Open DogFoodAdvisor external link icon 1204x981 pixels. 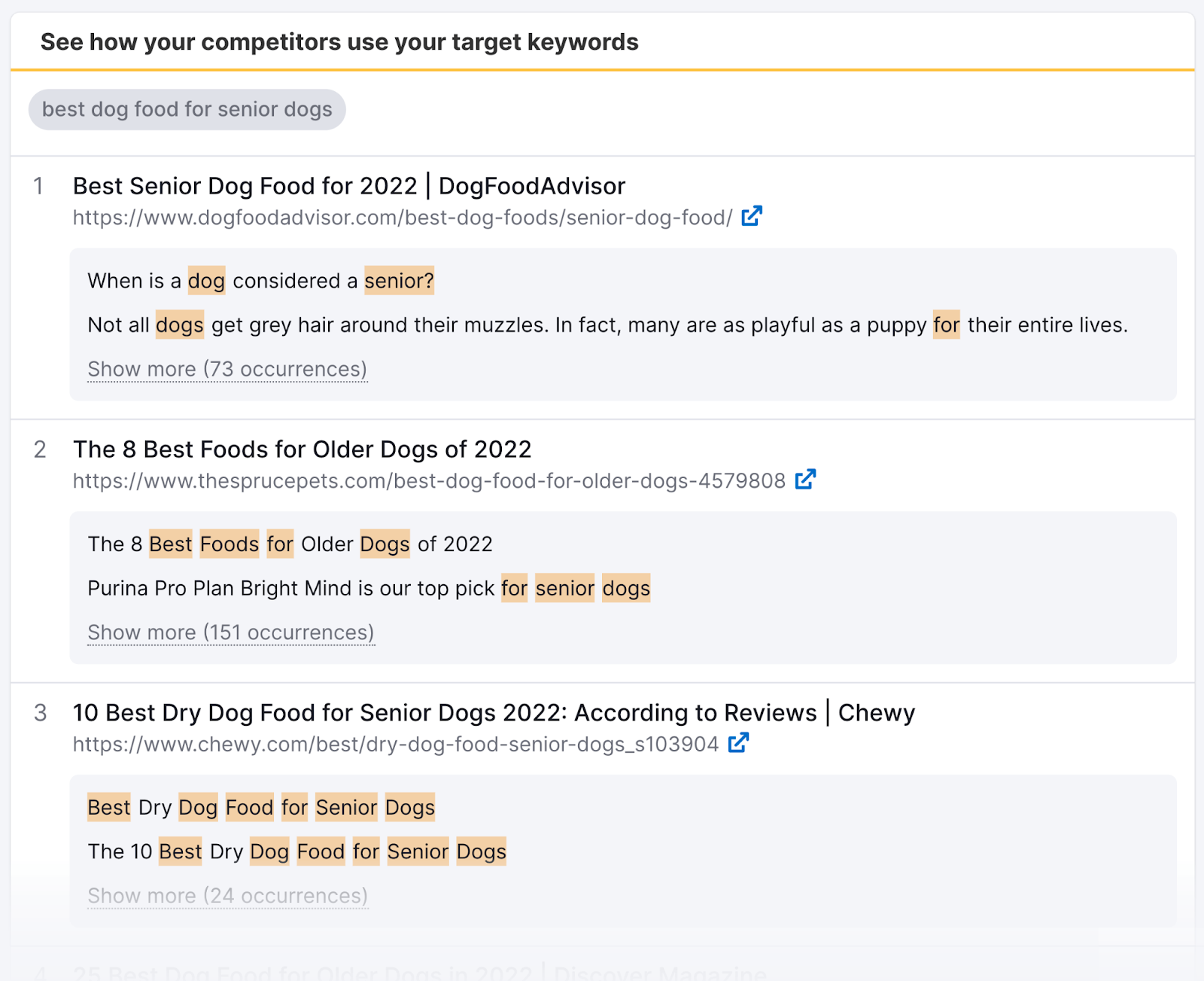pyautogui.click(x=752, y=216)
